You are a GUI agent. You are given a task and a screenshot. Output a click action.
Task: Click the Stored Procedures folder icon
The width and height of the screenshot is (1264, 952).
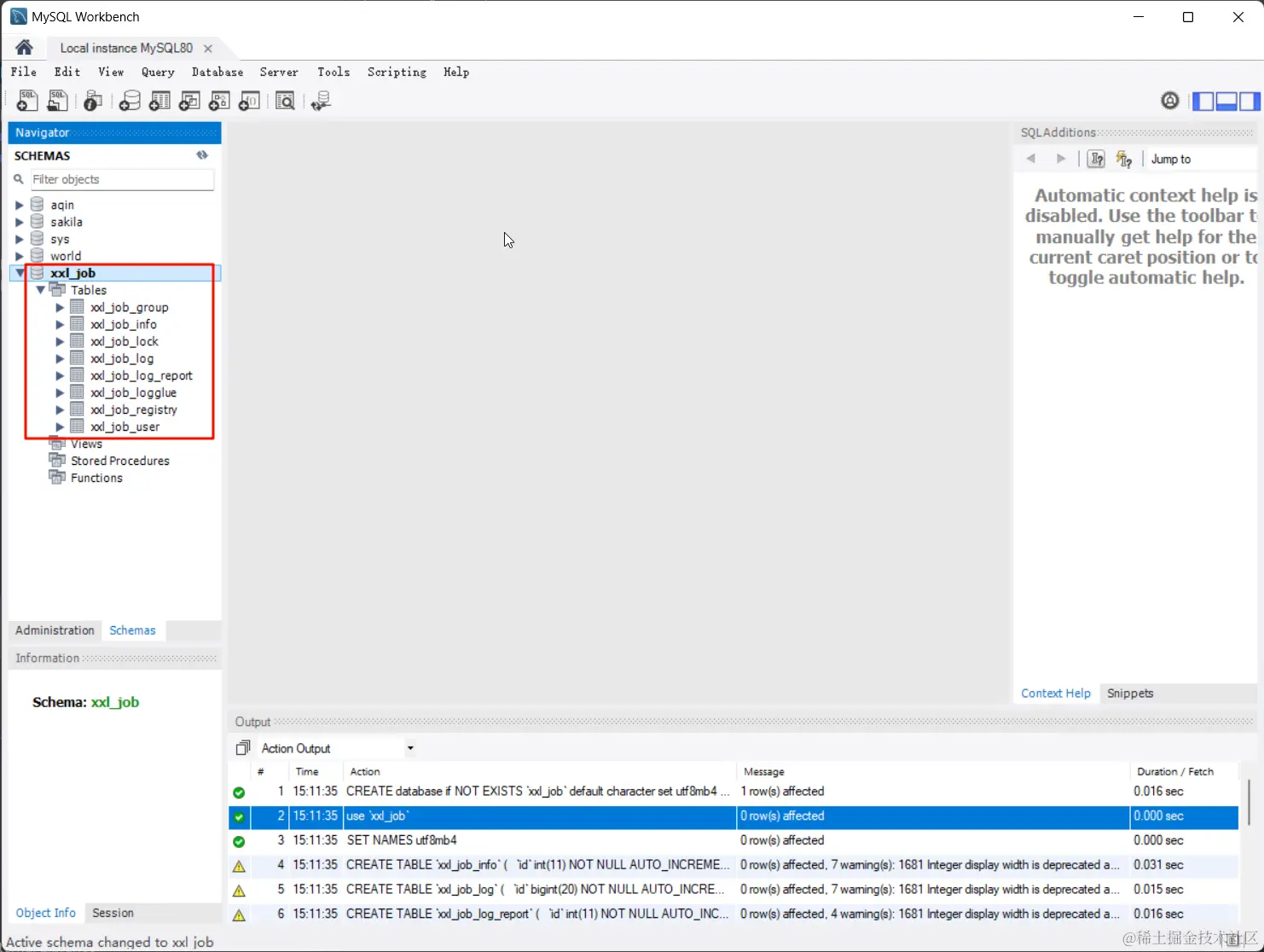point(57,461)
